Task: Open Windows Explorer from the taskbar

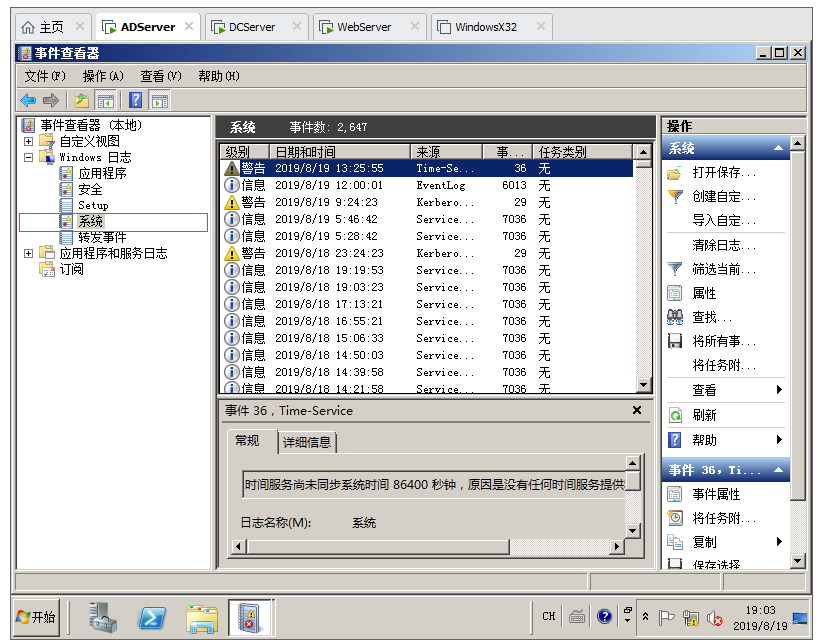Action: (x=202, y=618)
